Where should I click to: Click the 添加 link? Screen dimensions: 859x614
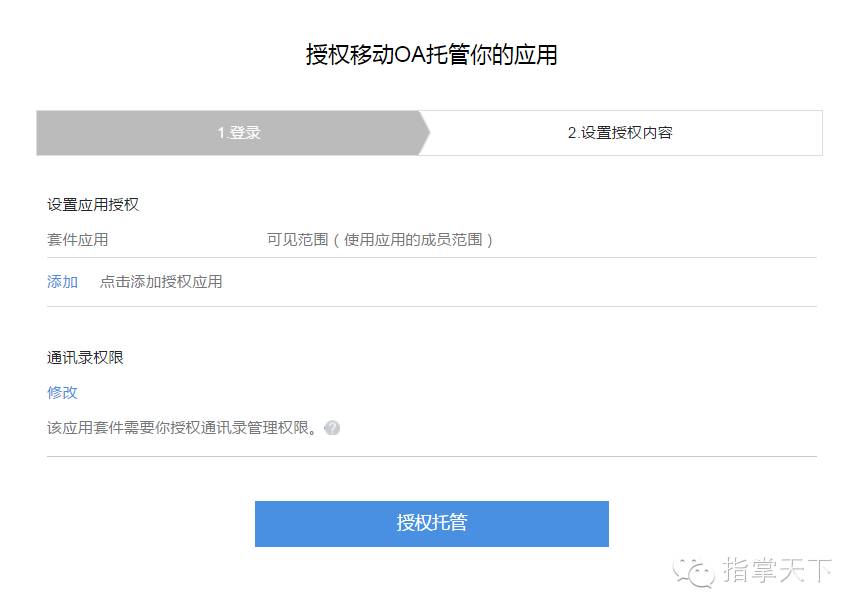click(x=62, y=282)
